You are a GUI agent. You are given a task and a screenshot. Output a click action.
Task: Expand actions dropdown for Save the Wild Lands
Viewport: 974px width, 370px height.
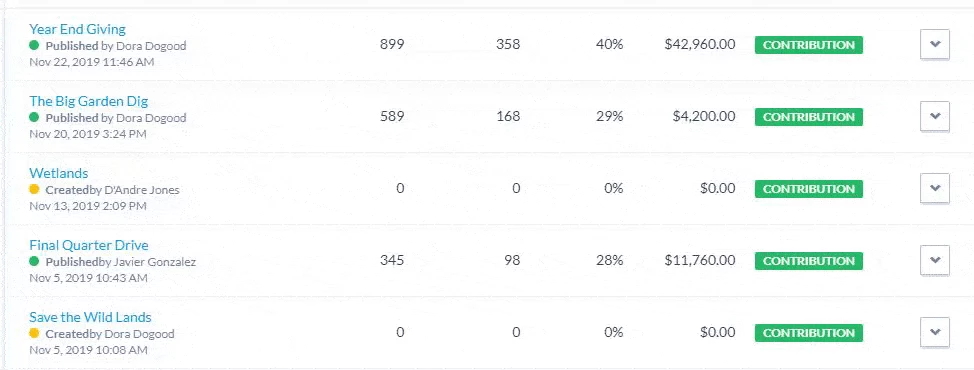pyautogui.click(x=934, y=333)
